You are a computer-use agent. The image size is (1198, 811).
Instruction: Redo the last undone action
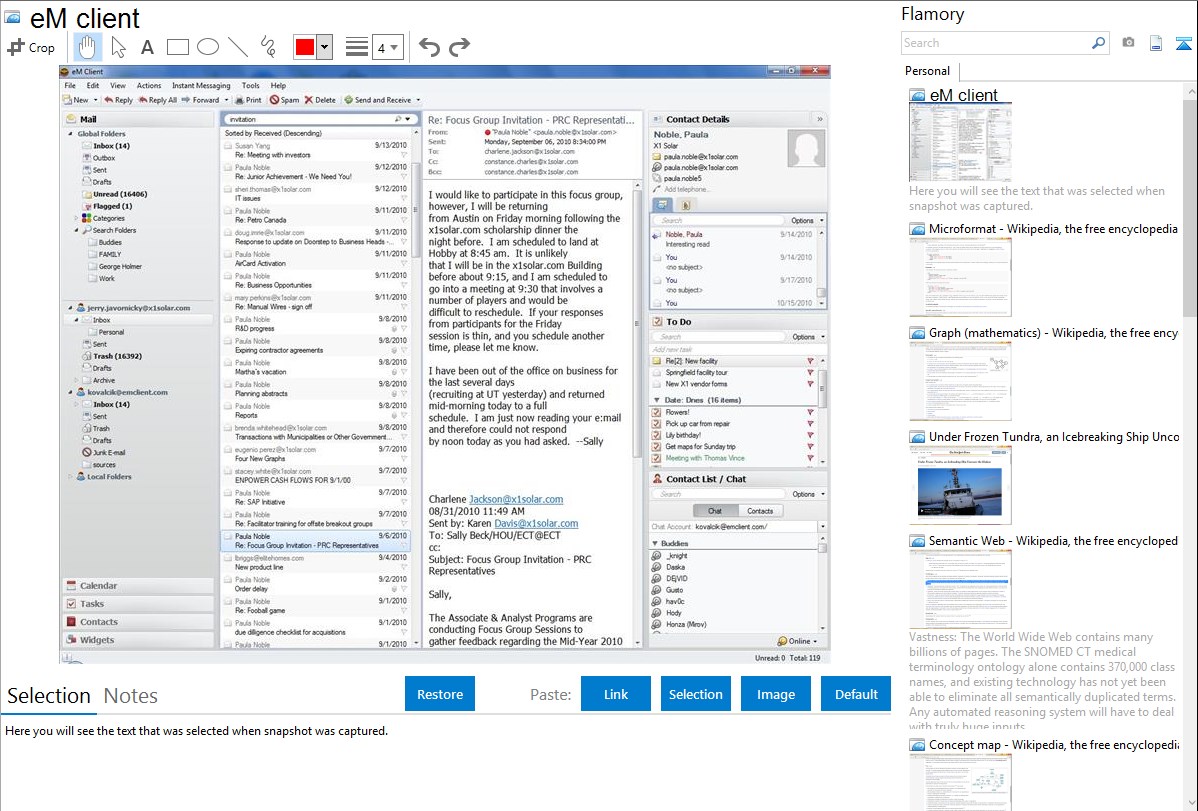(459, 47)
